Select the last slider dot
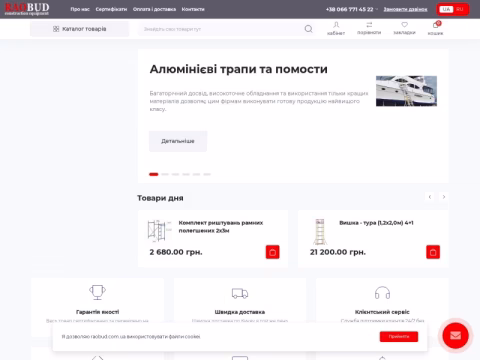 pos(207,174)
